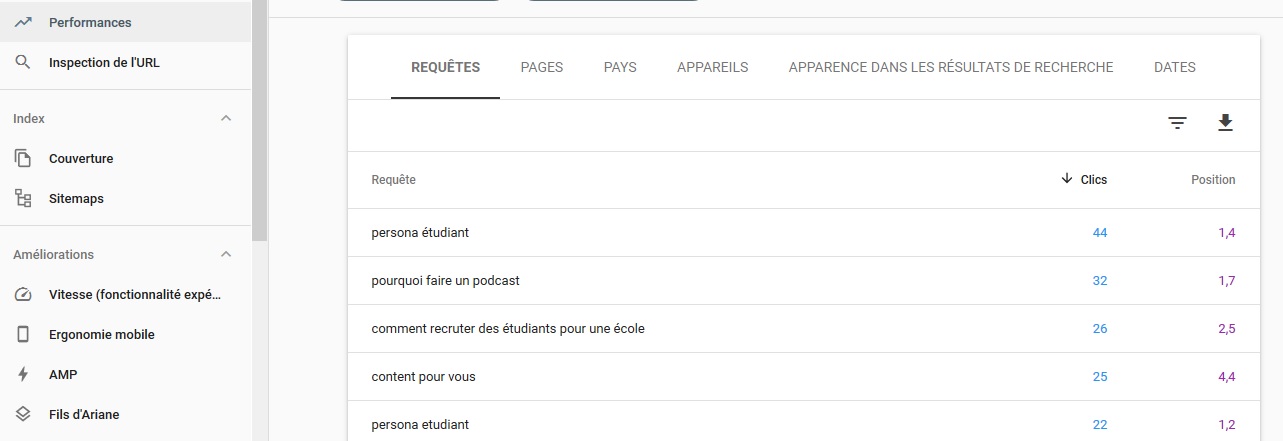The width and height of the screenshot is (1283, 441).
Task: Click the 22 clicks value
Action: tap(1100, 425)
